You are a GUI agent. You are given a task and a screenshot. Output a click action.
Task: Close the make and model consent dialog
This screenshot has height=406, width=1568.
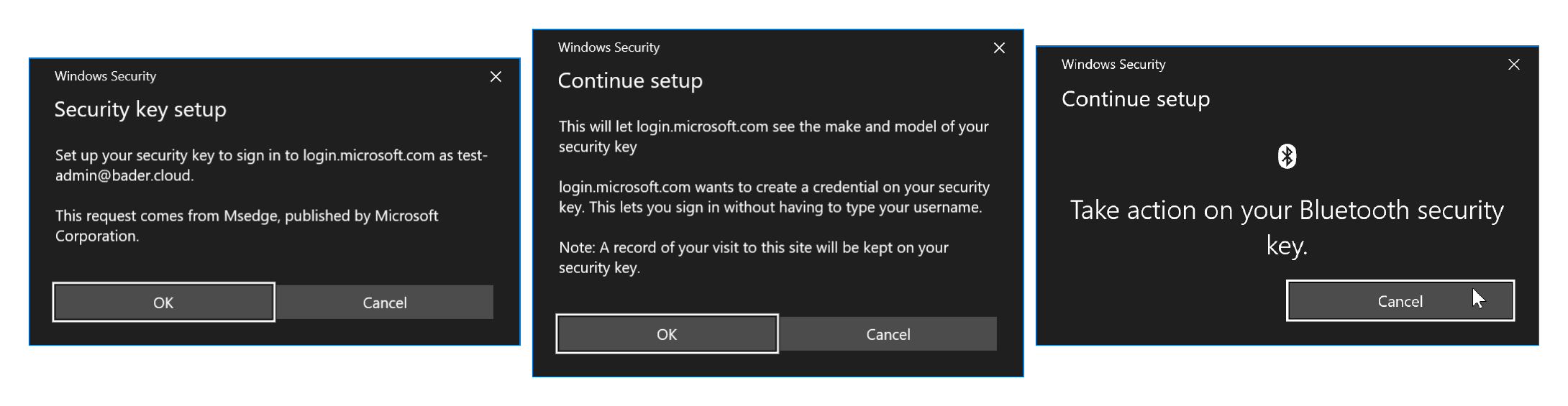(999, 48)
